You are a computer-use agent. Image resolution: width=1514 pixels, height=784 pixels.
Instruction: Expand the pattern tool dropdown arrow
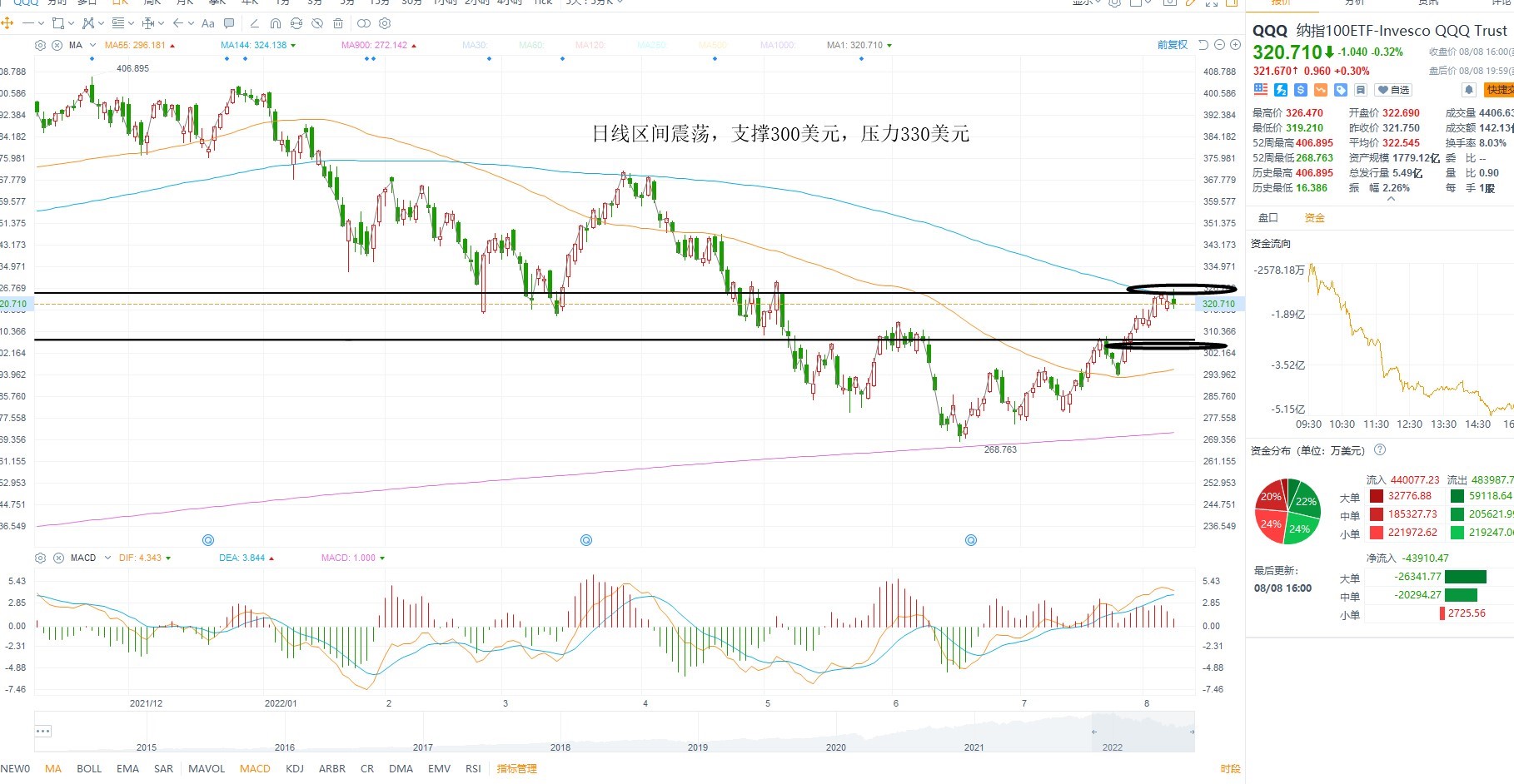coord(101,23)
